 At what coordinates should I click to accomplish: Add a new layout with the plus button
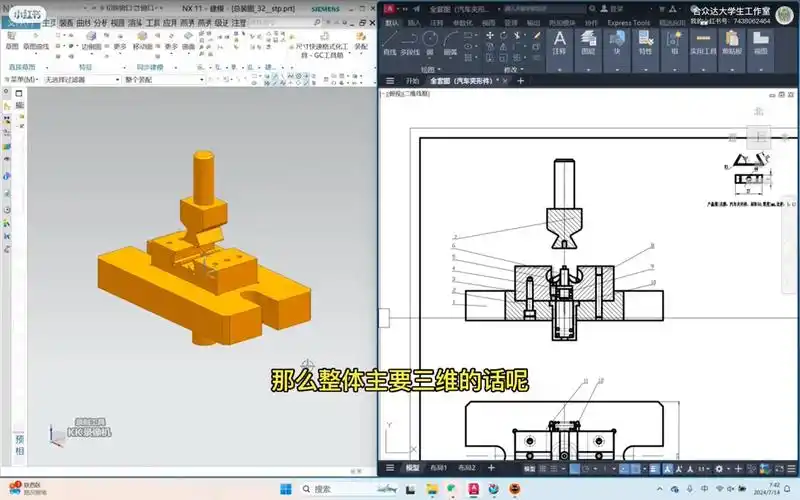[x=491, y=468]
